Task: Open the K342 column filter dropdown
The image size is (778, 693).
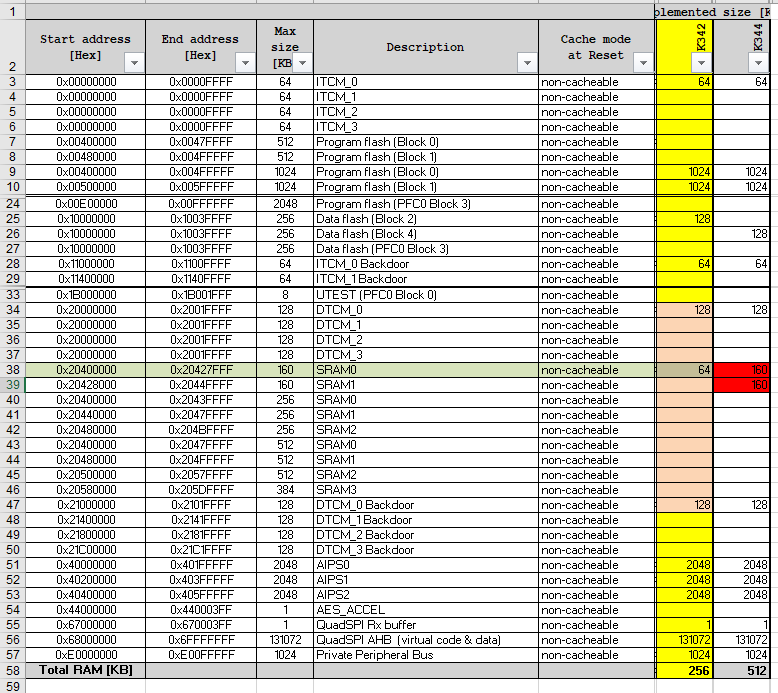Action: 701,63
